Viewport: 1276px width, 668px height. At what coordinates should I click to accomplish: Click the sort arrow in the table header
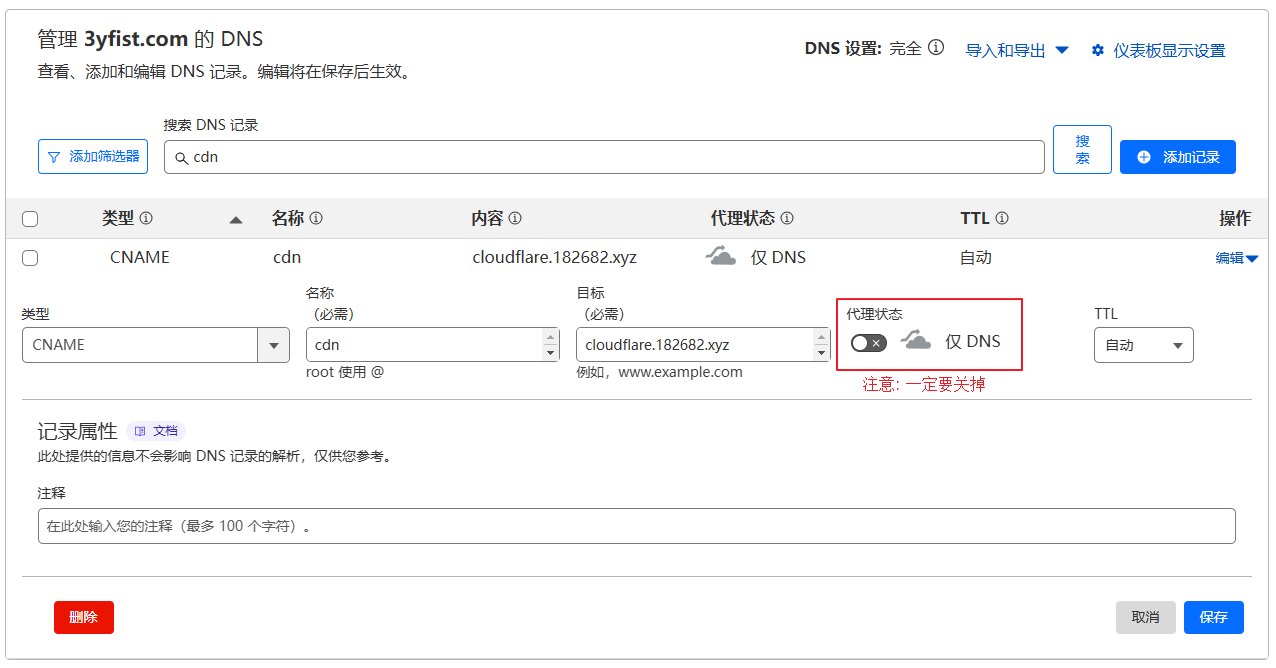pyautogui.click(x=236, y=220)
